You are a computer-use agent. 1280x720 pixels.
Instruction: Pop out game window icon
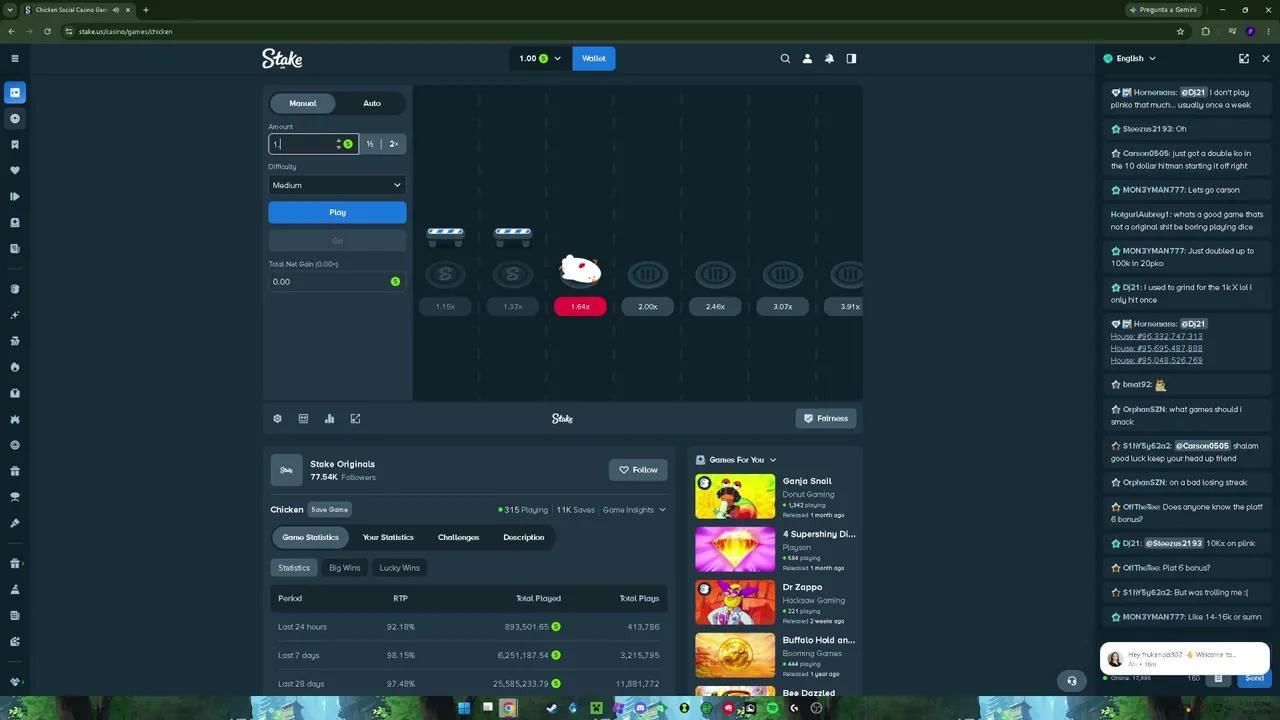(355, 418)
